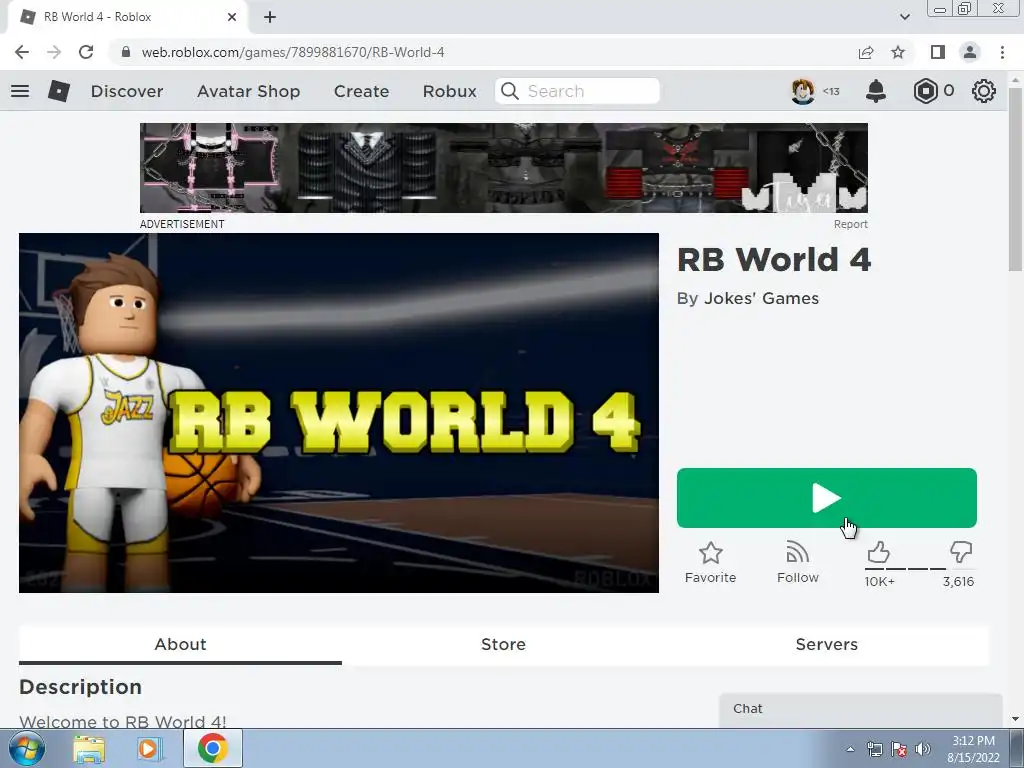This screenshot has width=1024, height=768.
Task: Report the advertisement
Action: tap(850, 224)
